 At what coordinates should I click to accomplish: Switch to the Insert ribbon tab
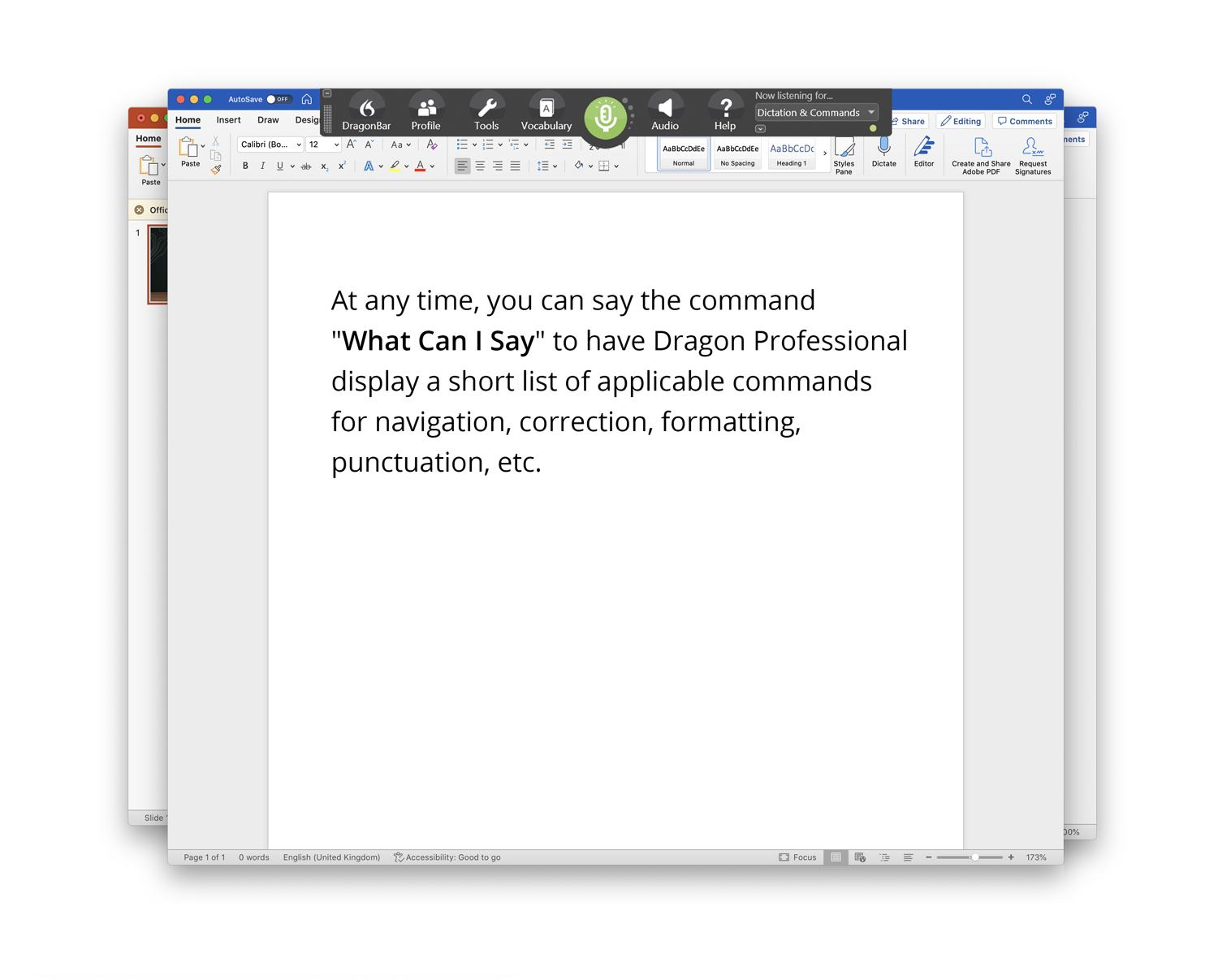pos(228,120)
